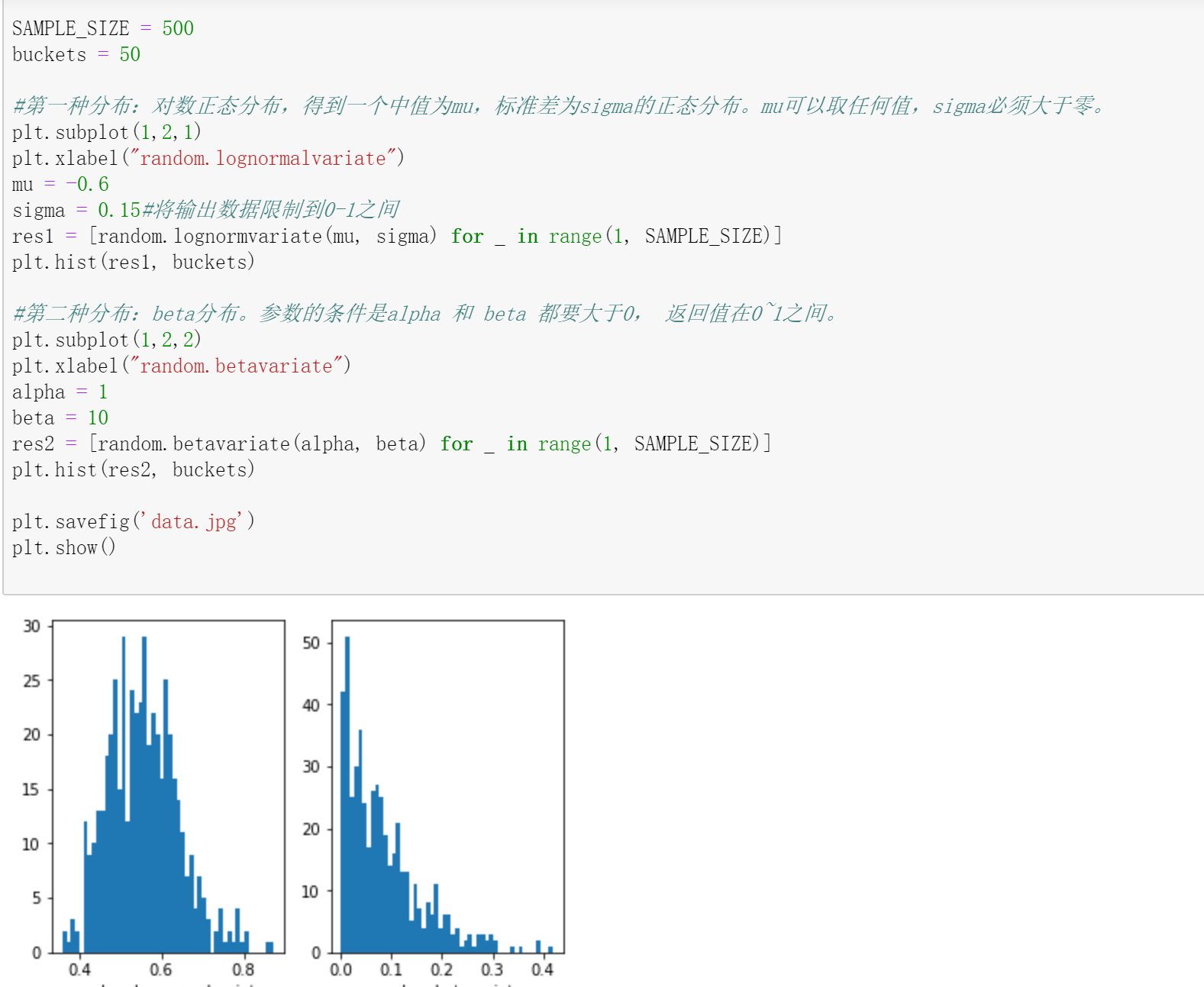This screenshot has width=1204, height=987.
Task: Click the left lognormal histogram plot
Action: tap(168, 786)
